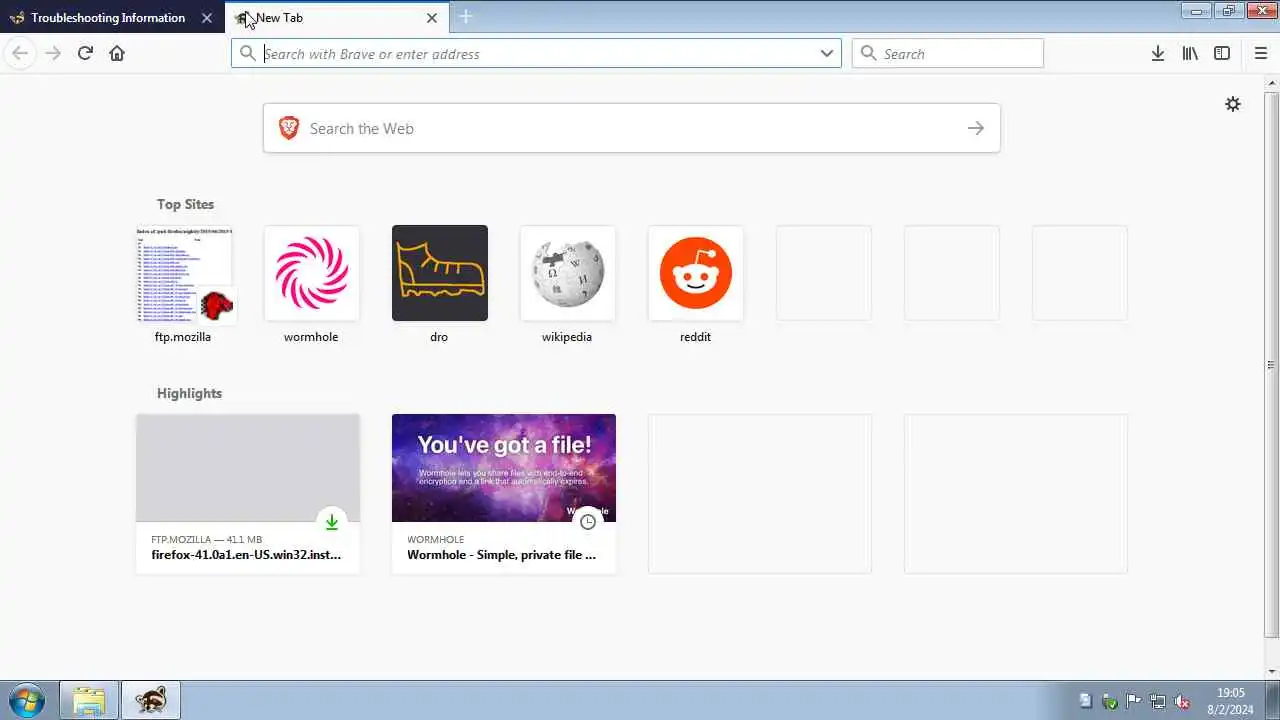Close the Troubleshooting Information tab
The width and height of the screenshot is (1280, 720).
206,17
